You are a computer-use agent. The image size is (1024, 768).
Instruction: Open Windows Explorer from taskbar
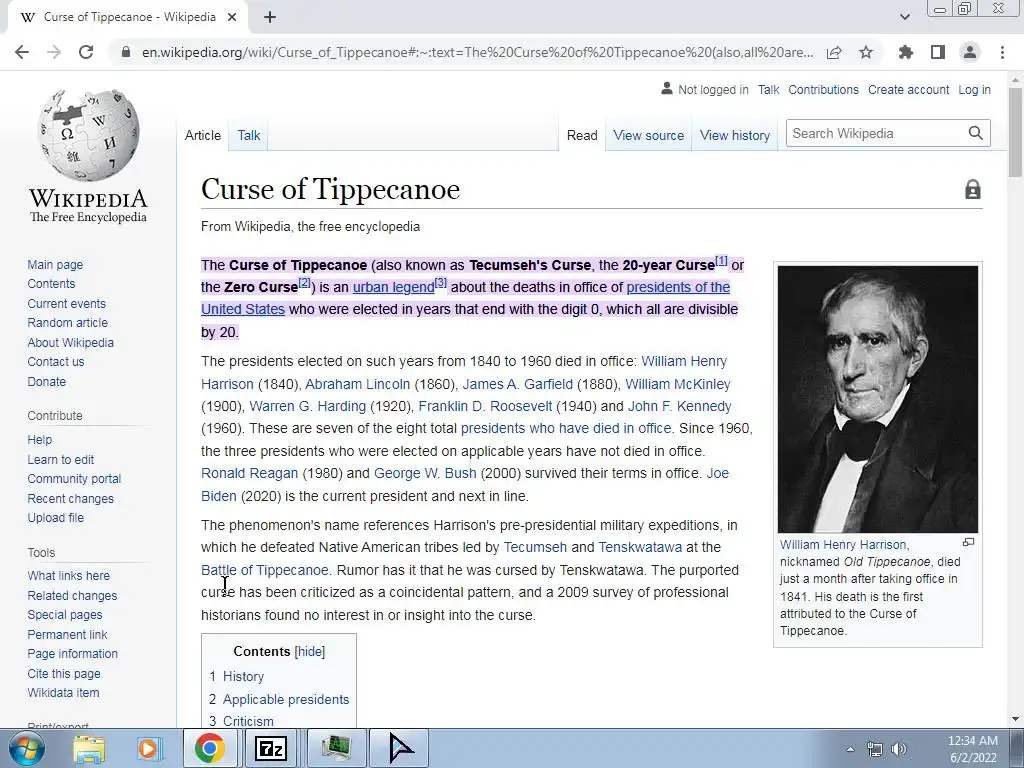89,748
